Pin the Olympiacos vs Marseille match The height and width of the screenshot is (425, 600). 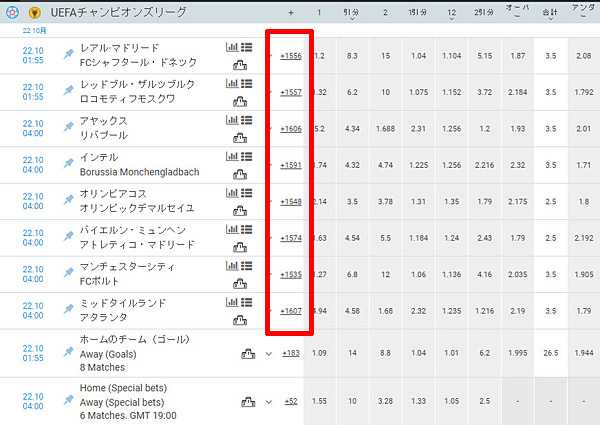pyautogui.click(x=68, y=200)
